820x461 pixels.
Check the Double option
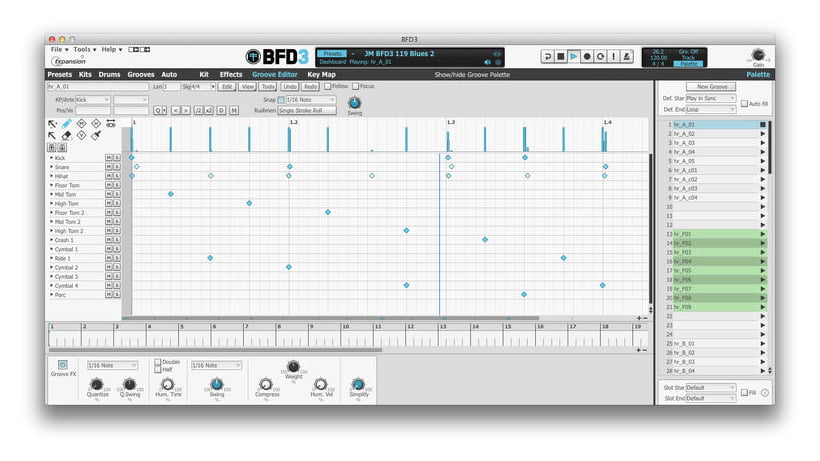point(157,362)
